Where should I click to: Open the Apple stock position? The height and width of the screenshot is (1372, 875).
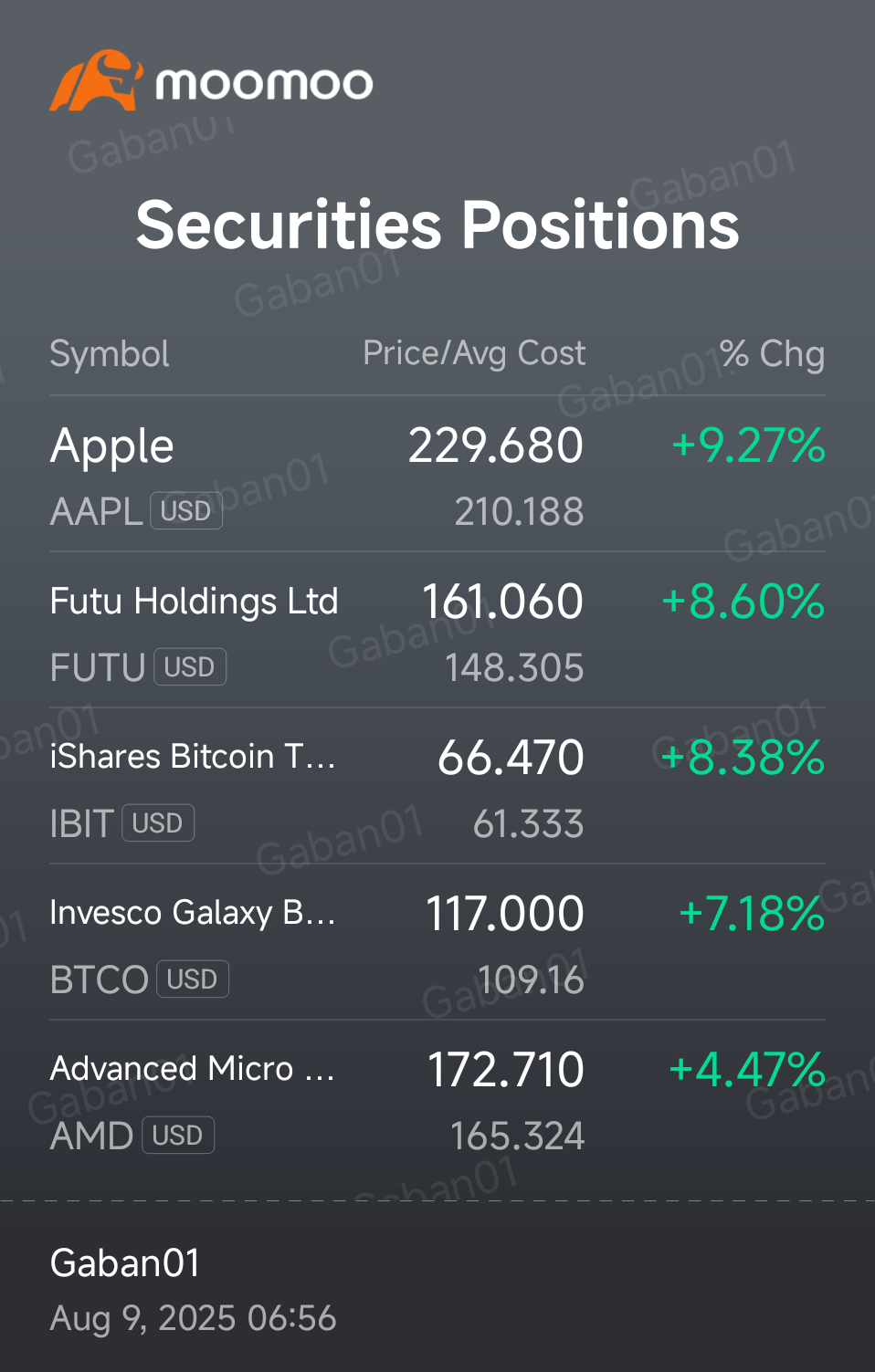tap(112, 446)
